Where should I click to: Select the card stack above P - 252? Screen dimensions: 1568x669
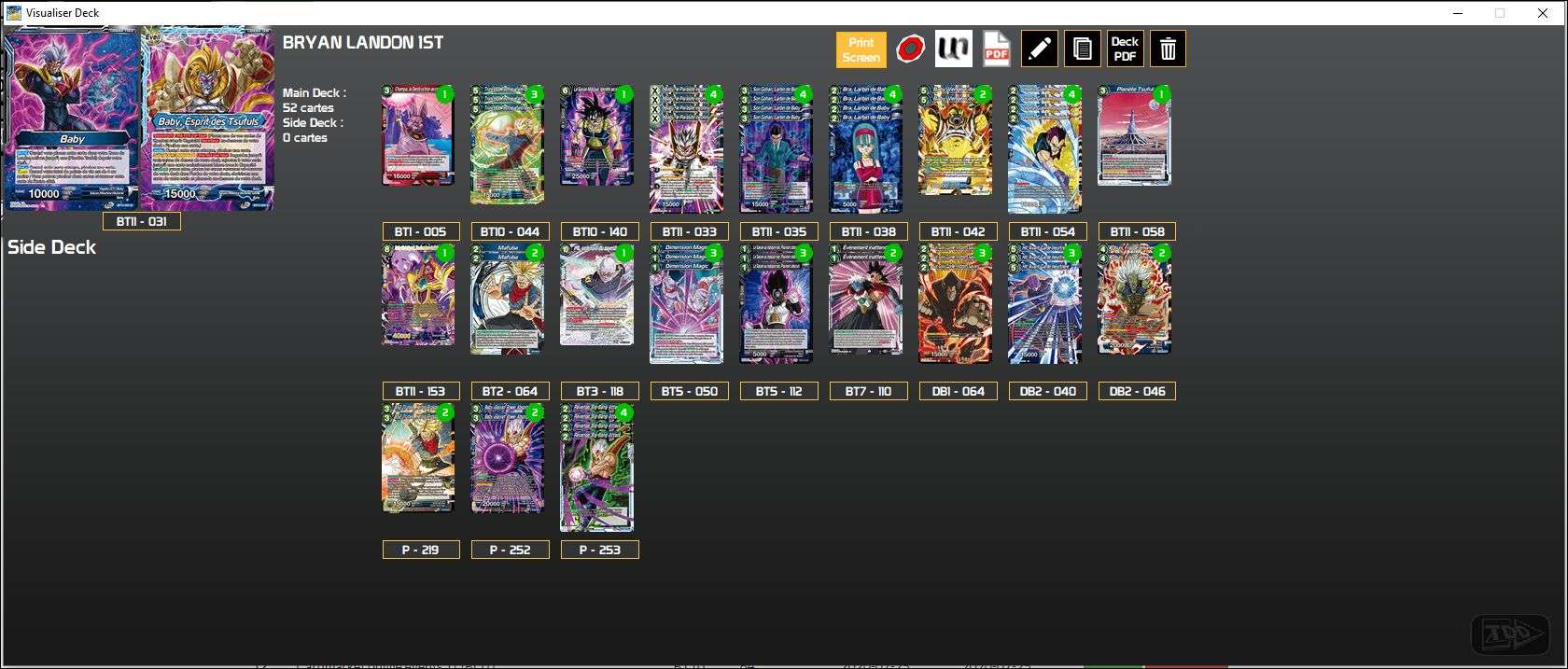point(507,458)
